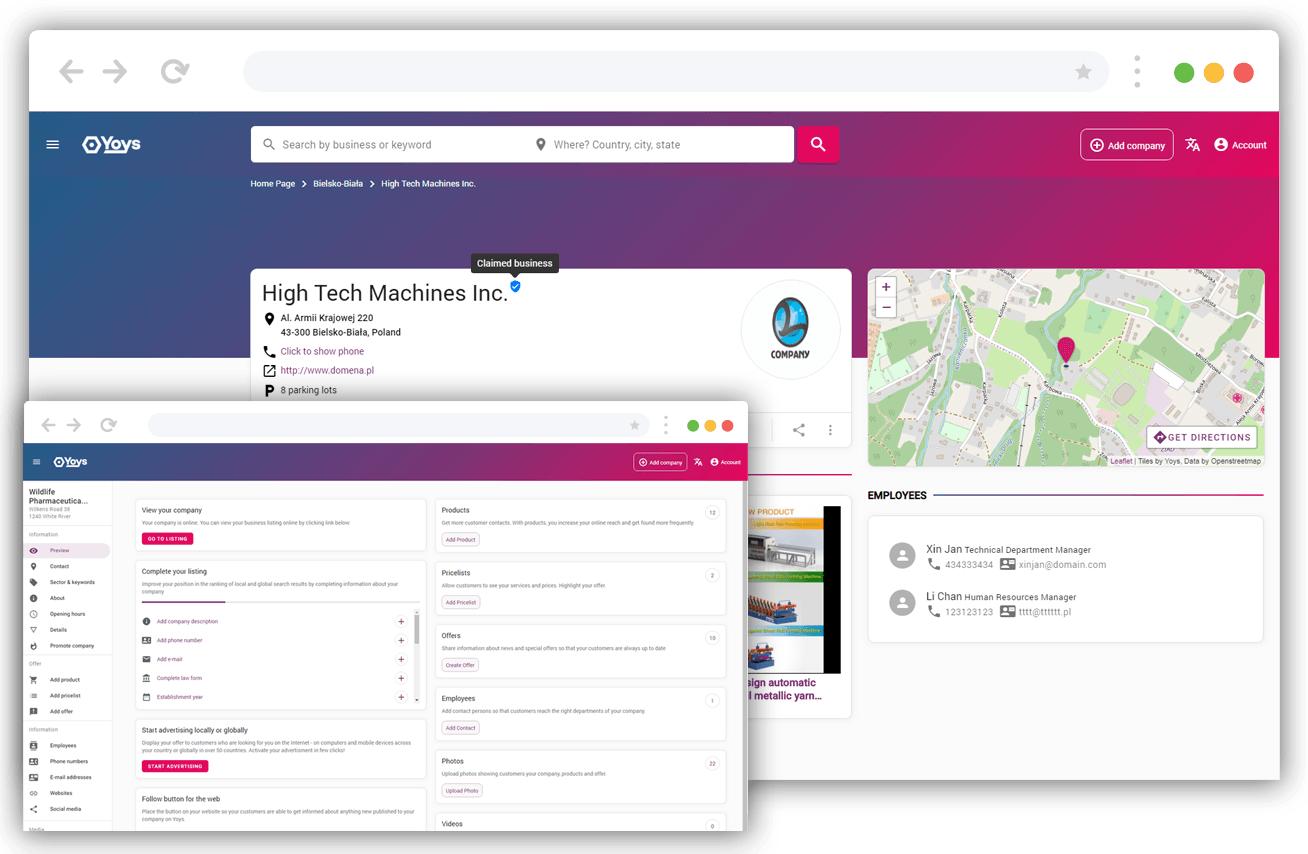Open Account menu in the back window
This screenshot has width=1308, height=854.
(1240, 145)
